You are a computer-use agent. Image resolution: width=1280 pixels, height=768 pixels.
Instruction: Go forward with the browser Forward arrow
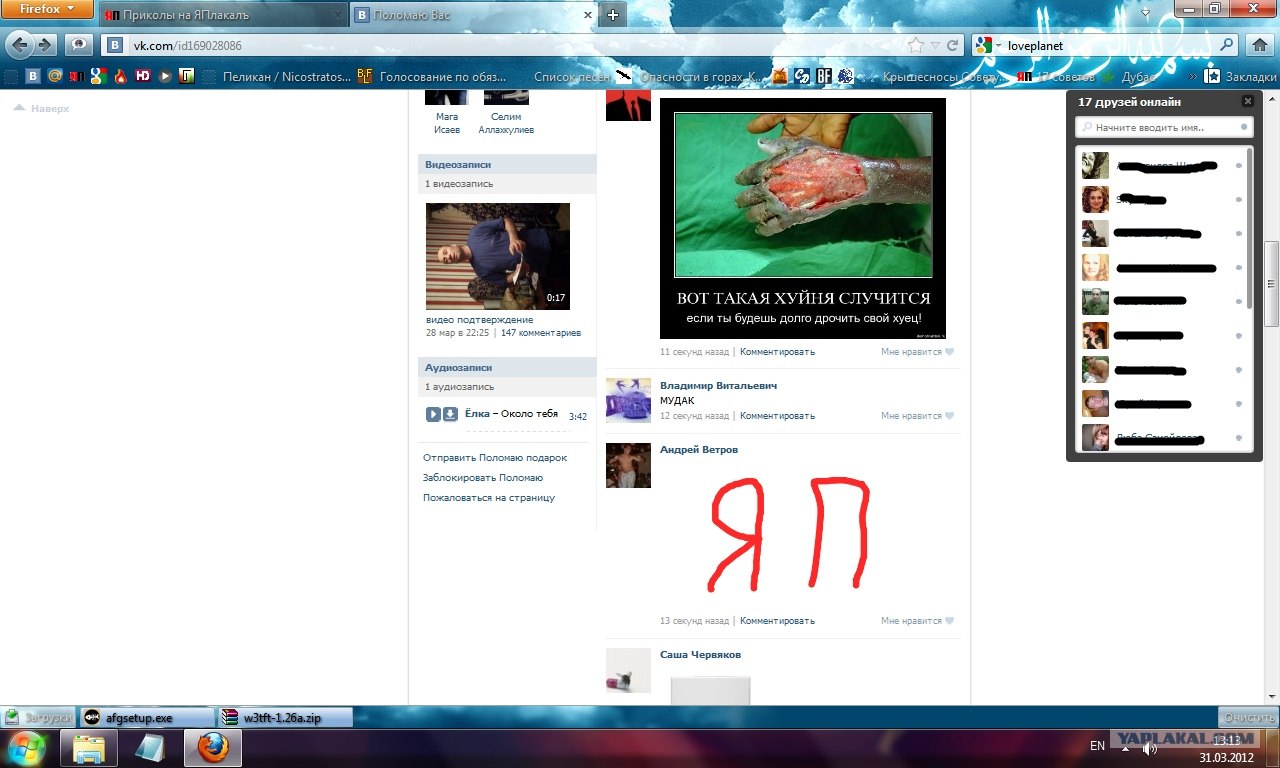(x=45, y=45)
